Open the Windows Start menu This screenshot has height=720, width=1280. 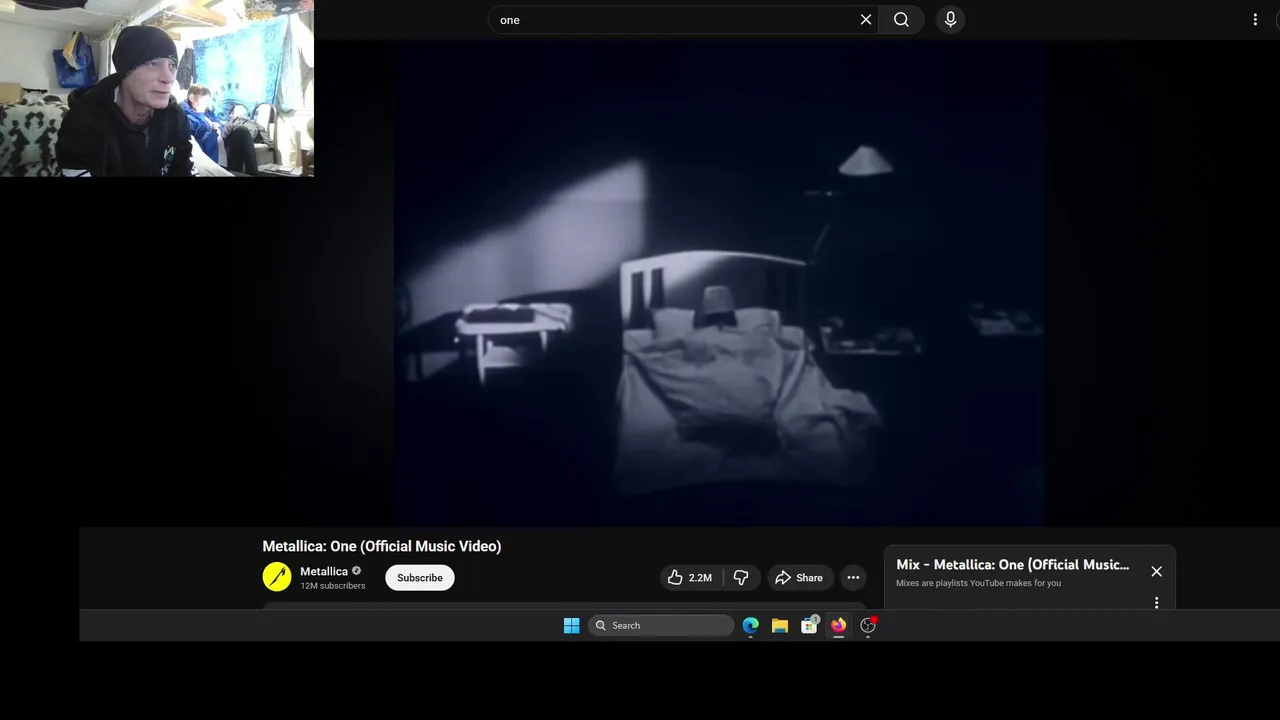(571, 625)
